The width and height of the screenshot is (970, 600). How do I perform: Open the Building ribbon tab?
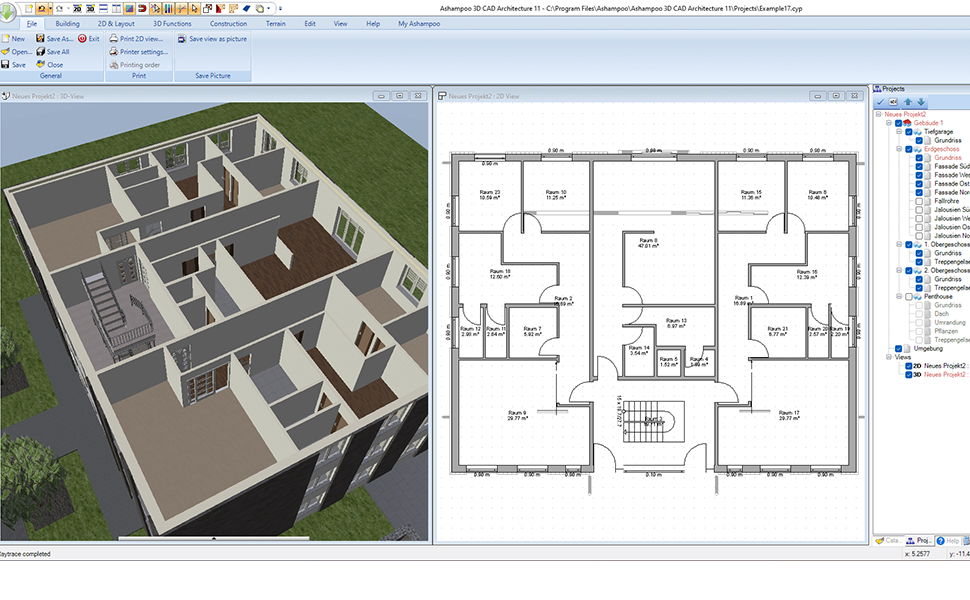(68, 23)
